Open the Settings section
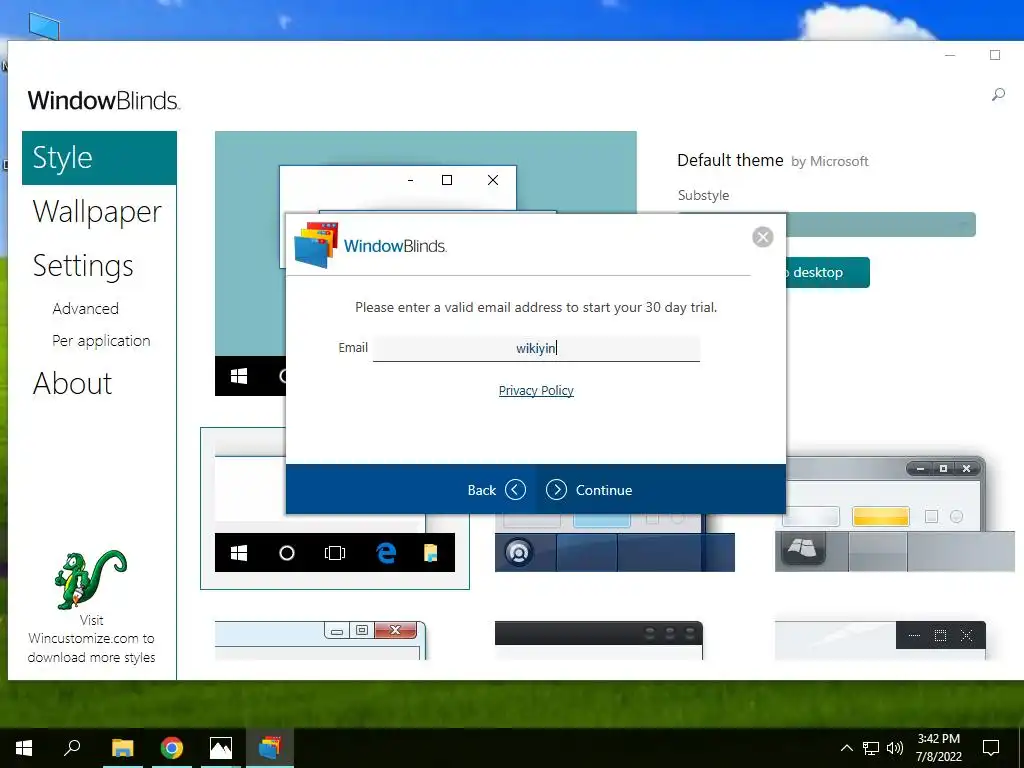This screenshot has height=768, width=1024. point(83,266)
